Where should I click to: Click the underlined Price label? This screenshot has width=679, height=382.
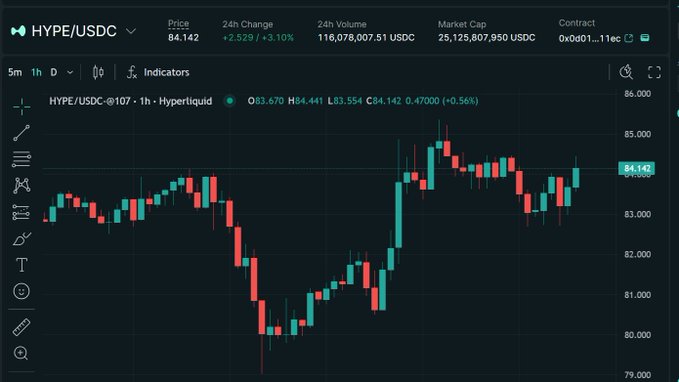178,24
